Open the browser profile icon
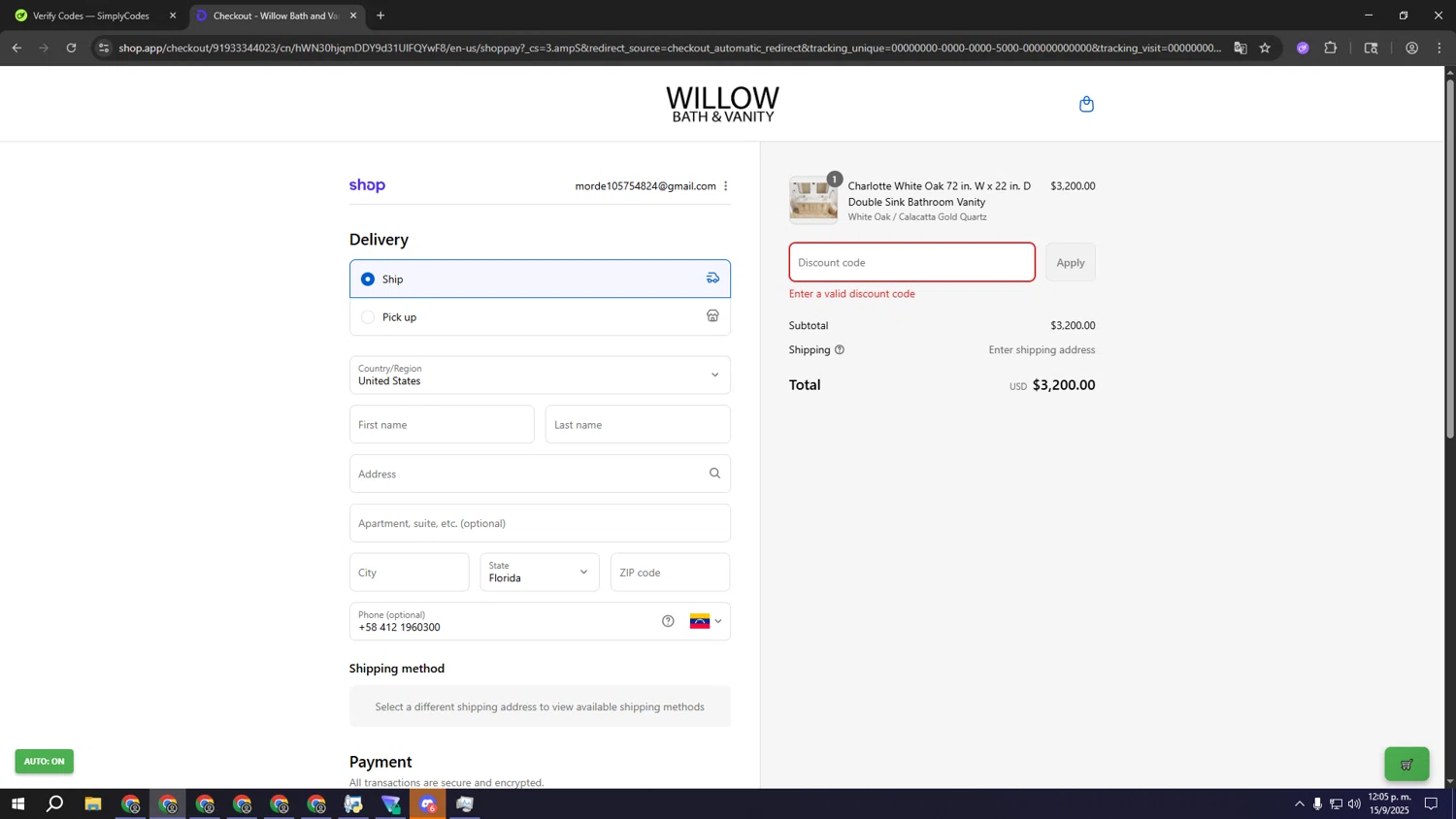The image size is (1456, 819). [1411, 48]
